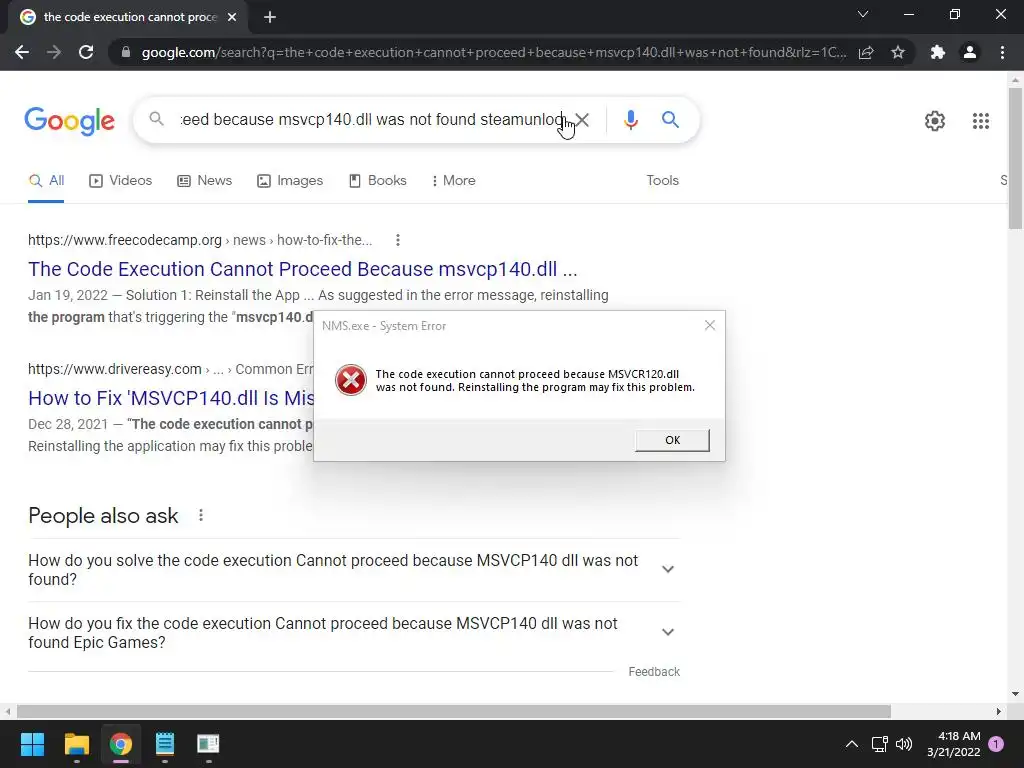Open Chrome's three-dot menu
Screen dimensions: 1024x768
1002,52
